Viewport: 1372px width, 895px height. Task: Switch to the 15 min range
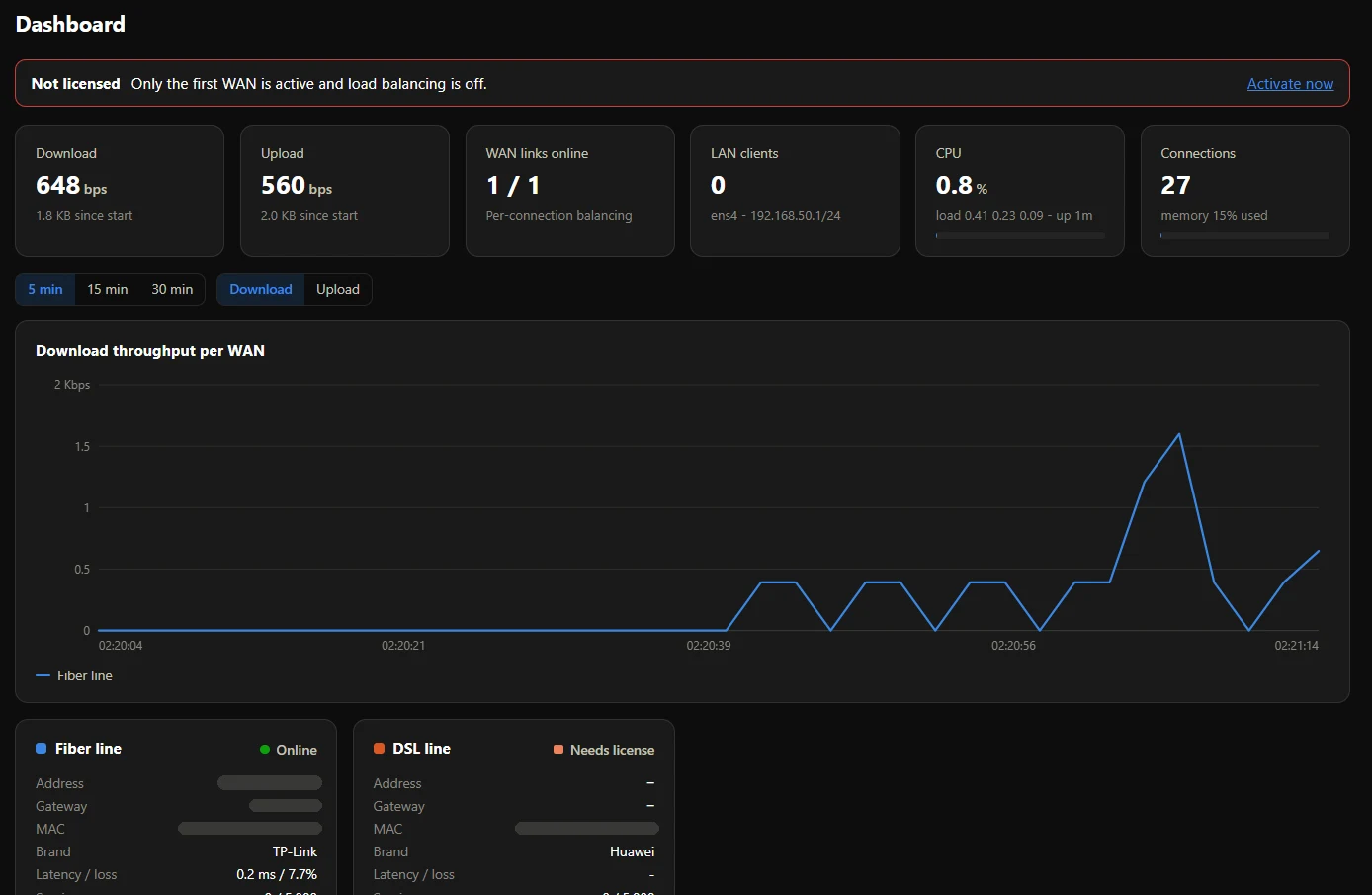point(108,289)
